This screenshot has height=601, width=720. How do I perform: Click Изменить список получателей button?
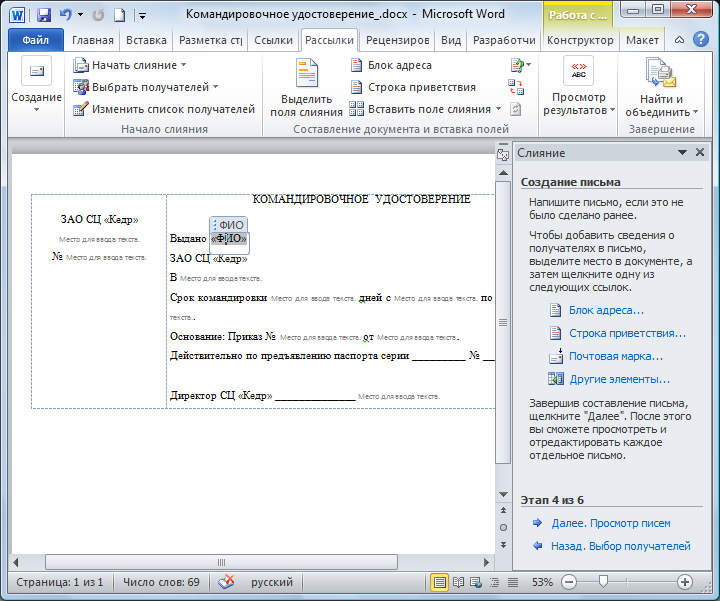[164, 109]
